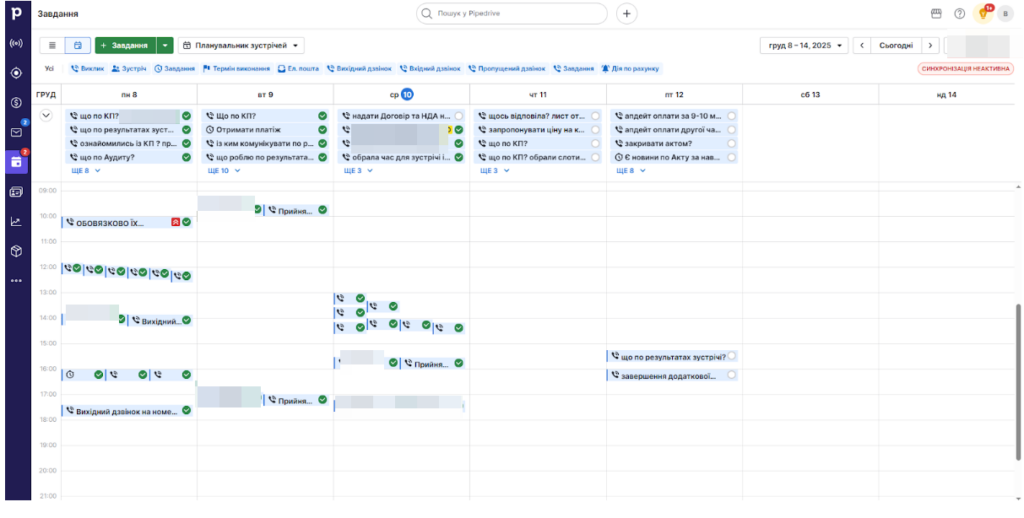
Task: Open the More three-dots sidebar icon
Action: coord(17,281)
